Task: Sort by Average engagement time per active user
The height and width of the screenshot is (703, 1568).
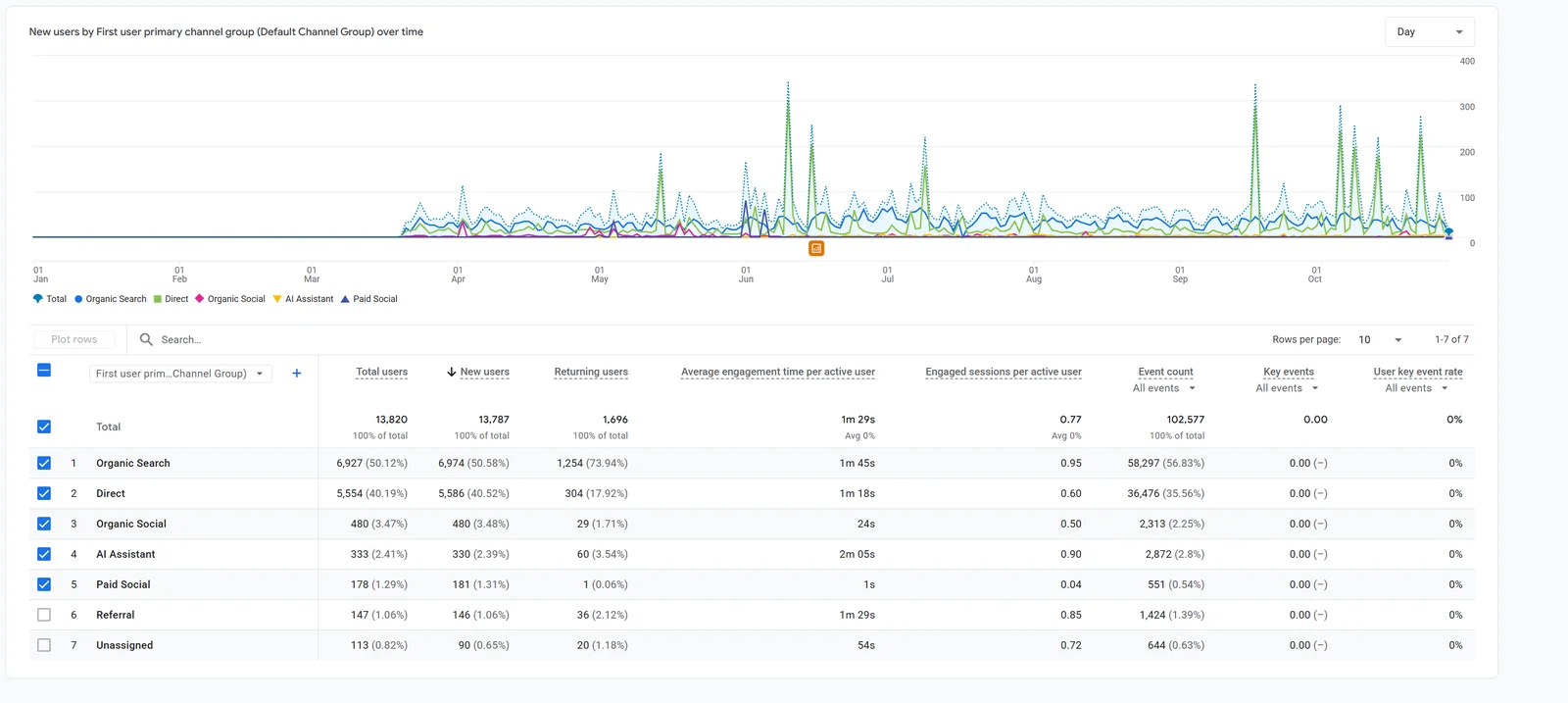Action: (778, 372)
